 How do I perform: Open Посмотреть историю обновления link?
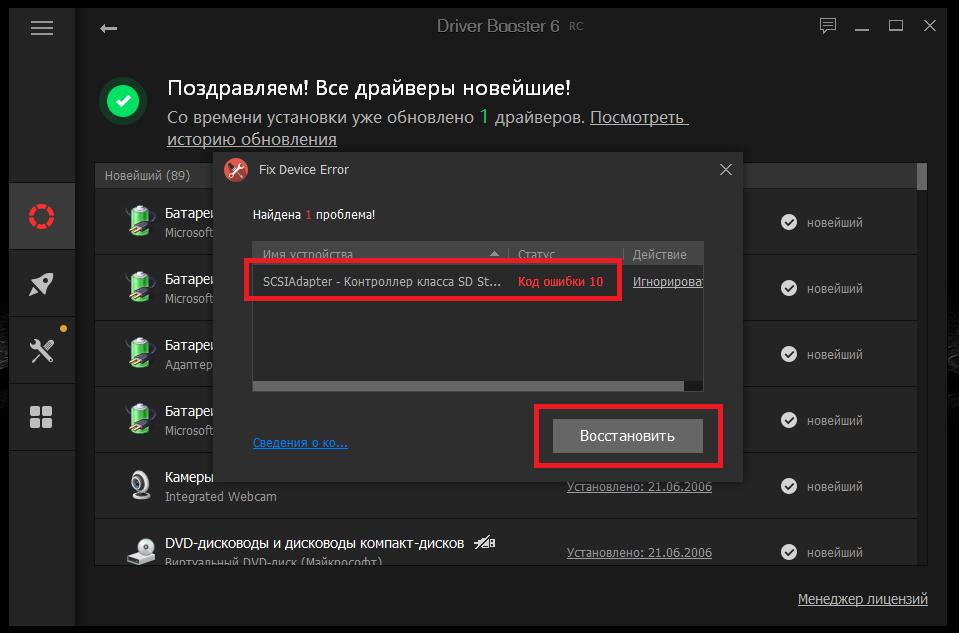[428, 128]
